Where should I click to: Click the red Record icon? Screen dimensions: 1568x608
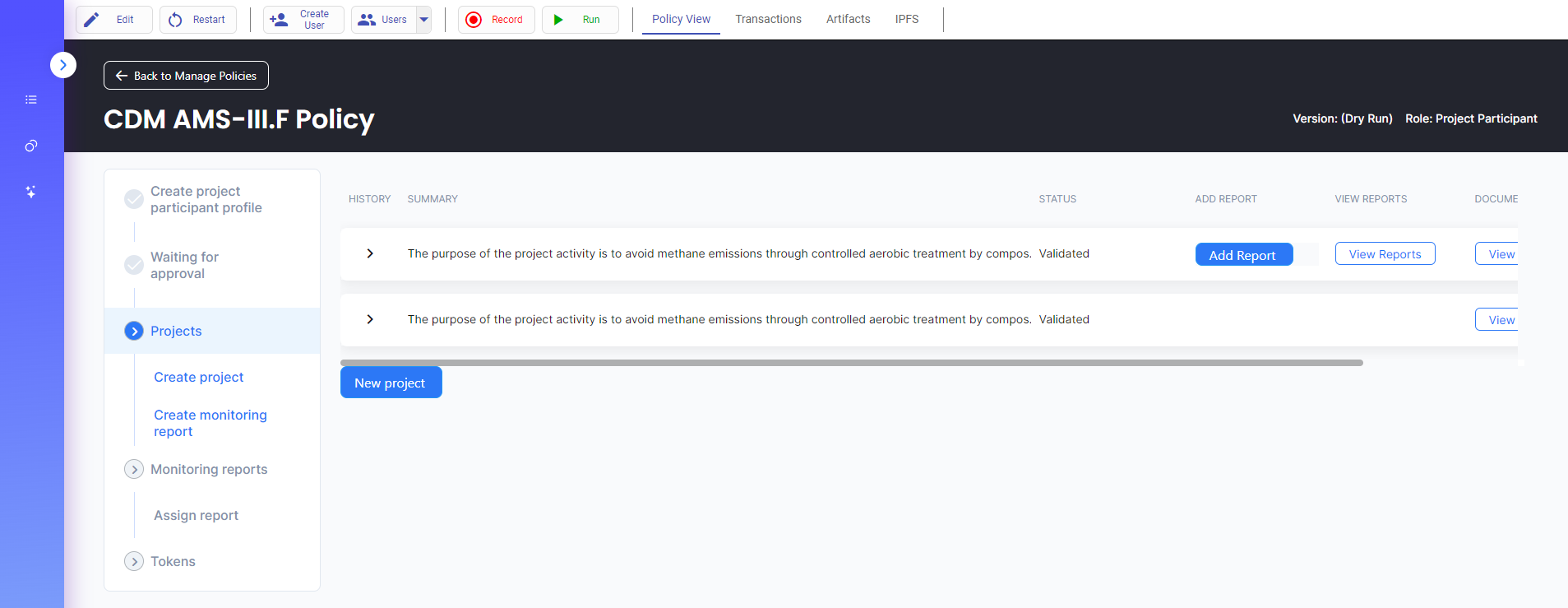[474, 20]
